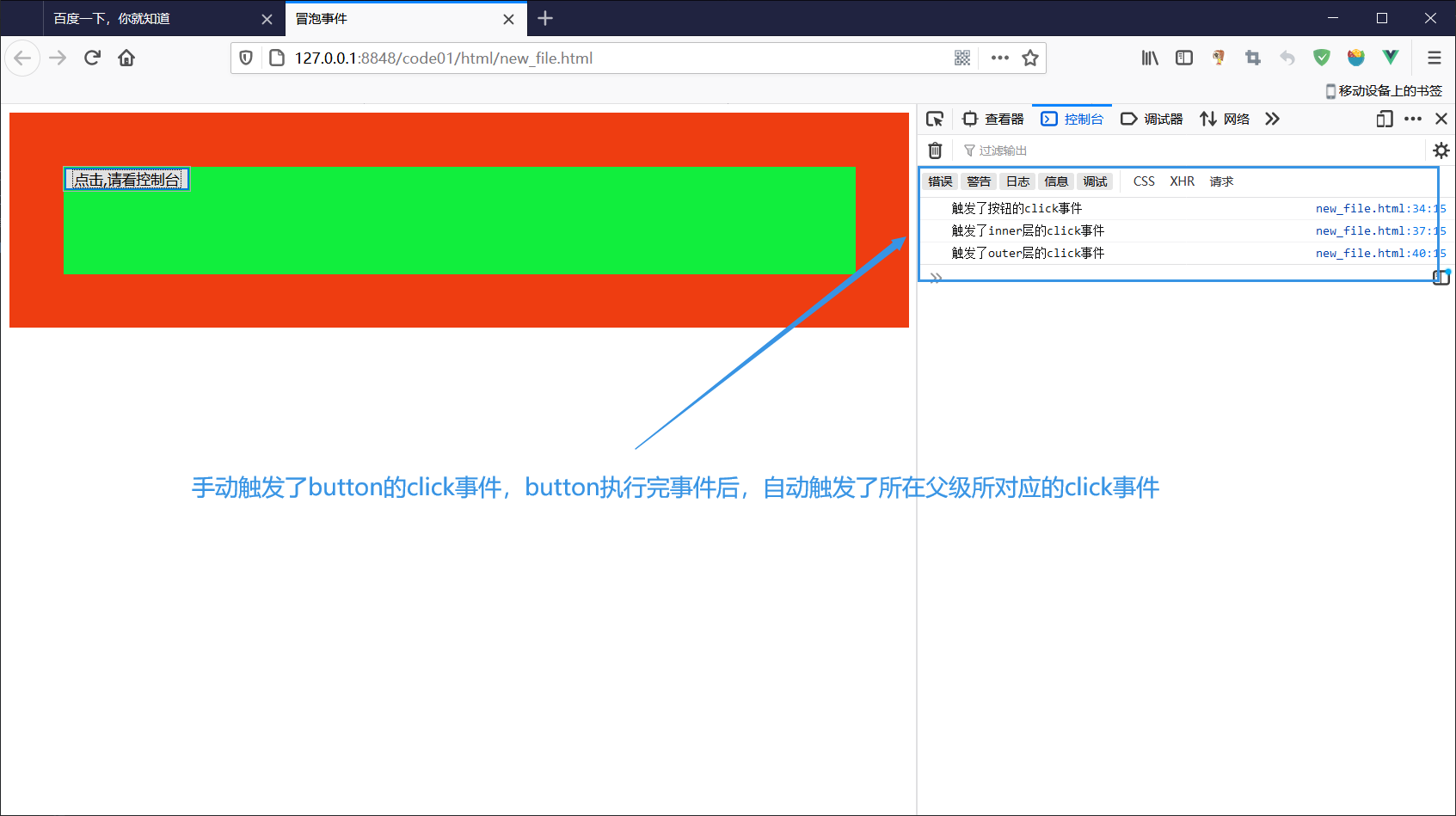
Task: Bookmark the page via the star icon
Action: (1030, 58)
